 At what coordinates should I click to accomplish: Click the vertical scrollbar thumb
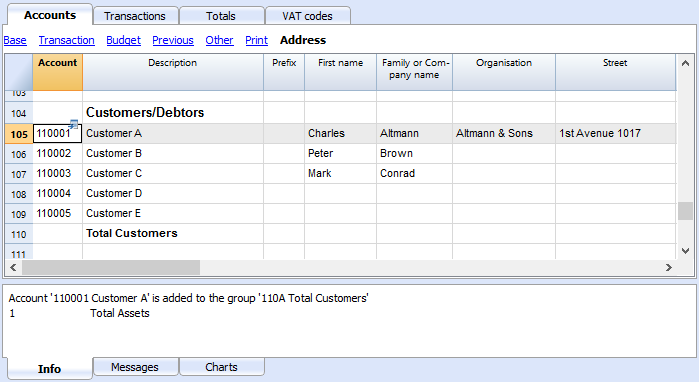point(685,211)
